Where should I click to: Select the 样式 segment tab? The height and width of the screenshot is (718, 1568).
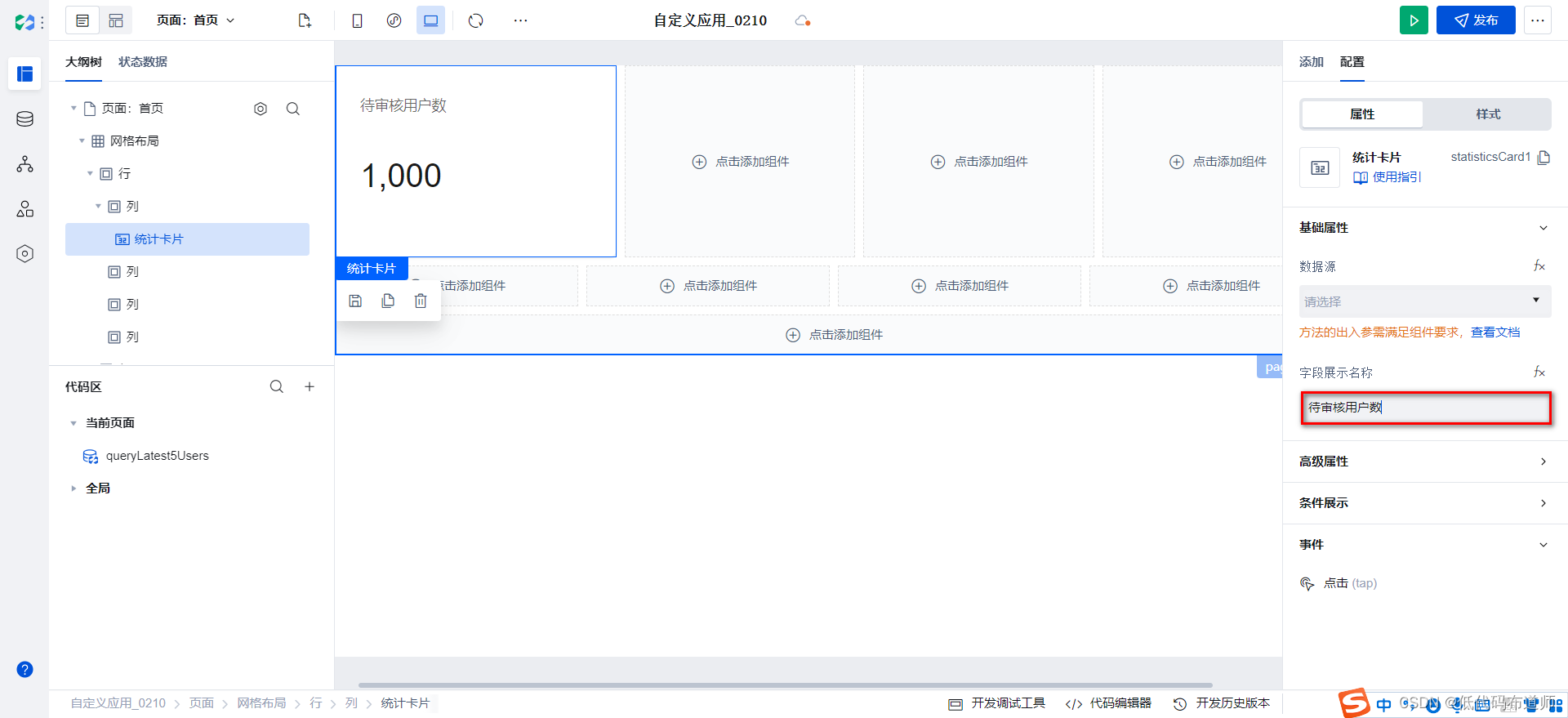coord(1488,114)
